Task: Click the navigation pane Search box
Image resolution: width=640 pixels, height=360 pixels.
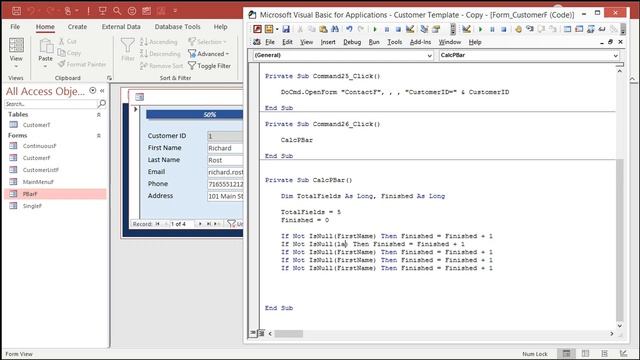Action: click(51, 104)
